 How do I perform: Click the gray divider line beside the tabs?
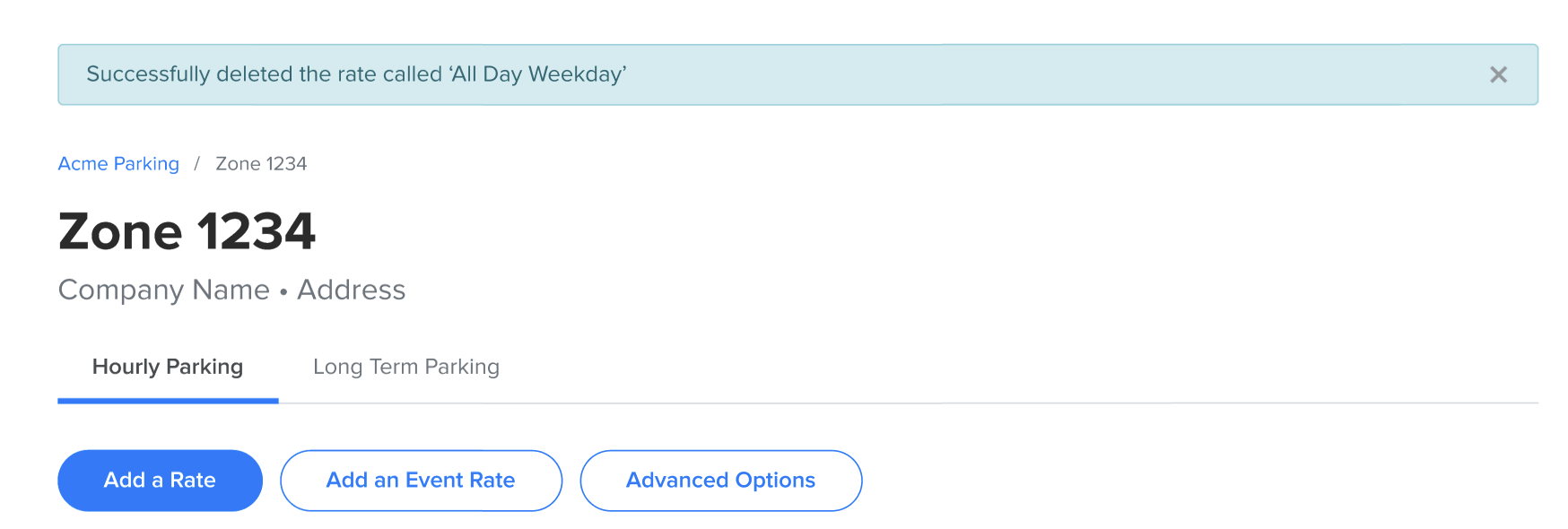pos(897,403)
